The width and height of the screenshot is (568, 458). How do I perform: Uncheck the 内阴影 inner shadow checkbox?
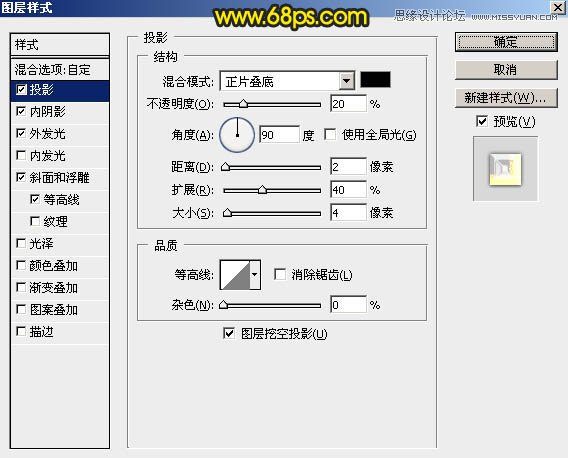pyautogui.click(x=21, y=112)
